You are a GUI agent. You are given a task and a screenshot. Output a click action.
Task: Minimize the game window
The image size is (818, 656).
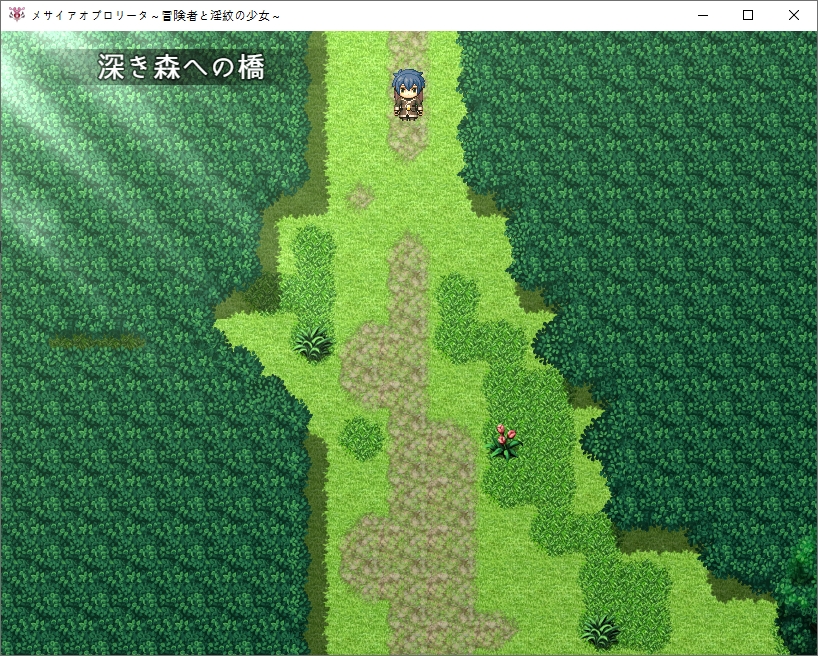(703, 15)
